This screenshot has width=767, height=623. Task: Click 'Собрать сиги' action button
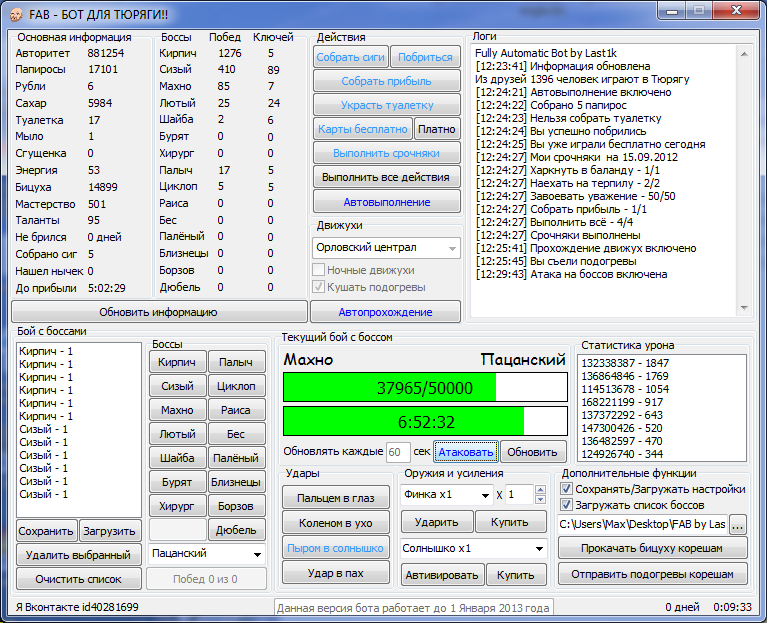tap(351, 58)
